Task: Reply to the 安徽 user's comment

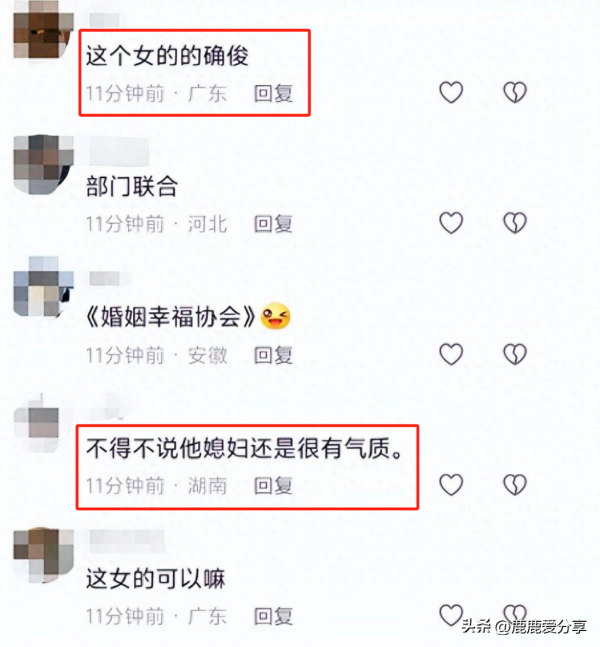Action: 273,355
